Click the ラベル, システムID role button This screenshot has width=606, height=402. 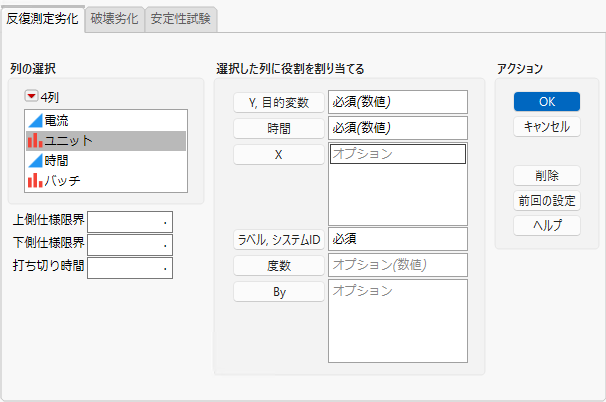[x=279, y=240]
